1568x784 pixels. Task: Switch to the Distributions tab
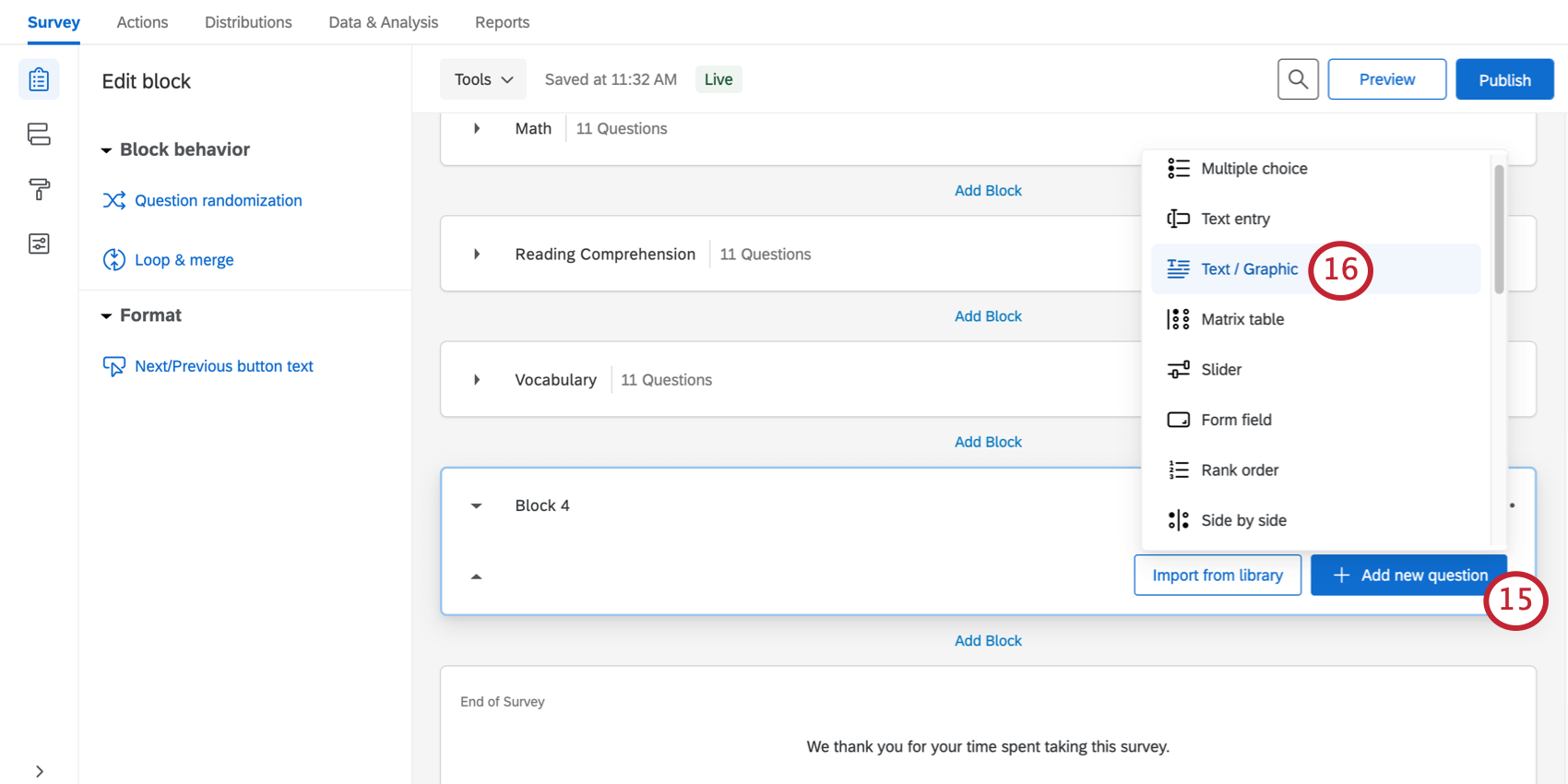[248, 22]
